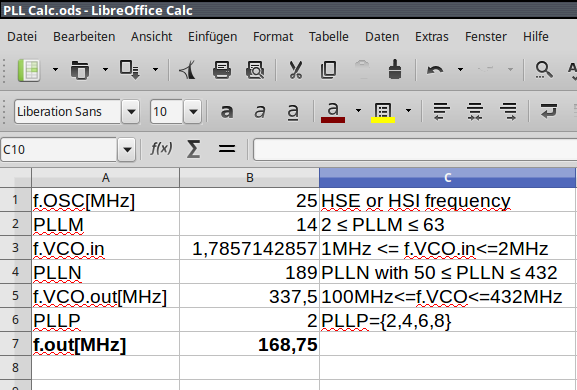Click the Clone Formatting paintbrush icon

pos(395,70)
